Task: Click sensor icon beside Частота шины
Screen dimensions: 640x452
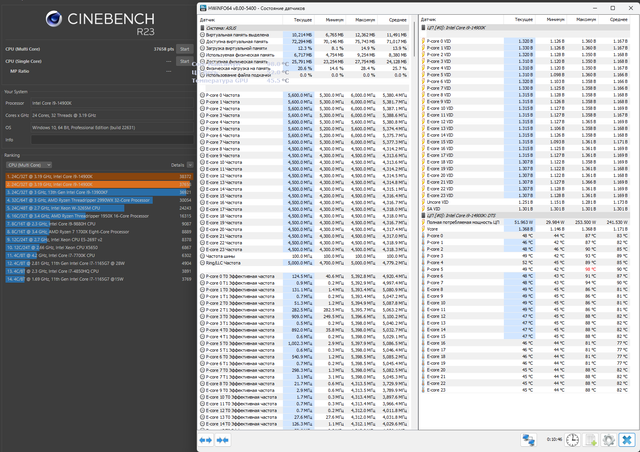Action: click(202, 256)
